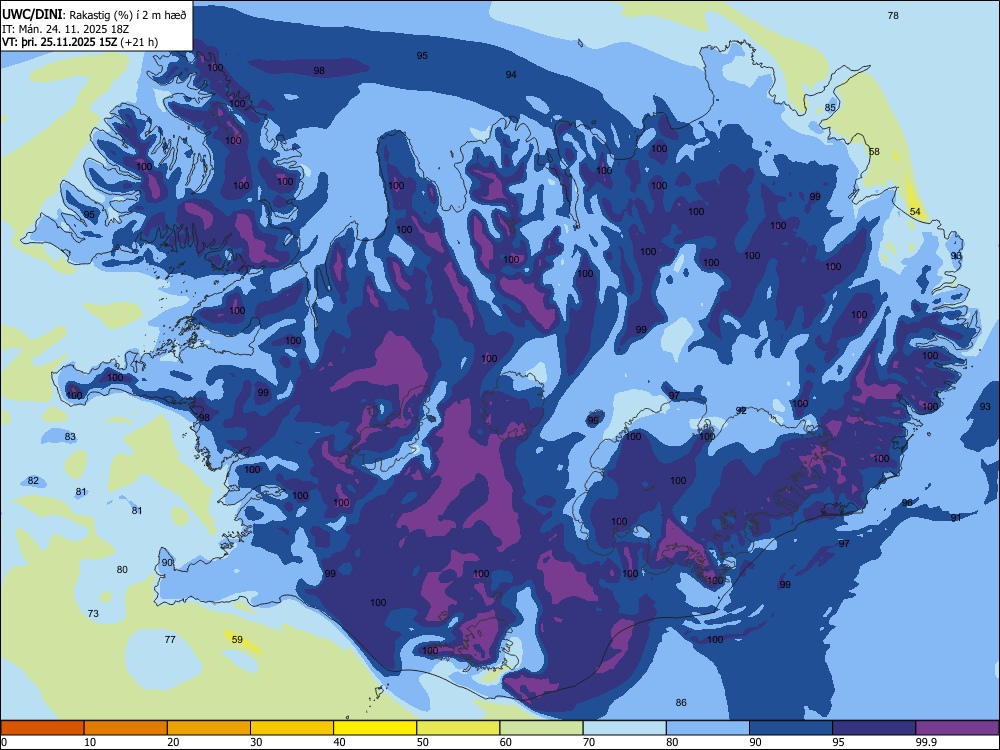
Task: Click the '70' legend tick label
Action: click(589, 742)
